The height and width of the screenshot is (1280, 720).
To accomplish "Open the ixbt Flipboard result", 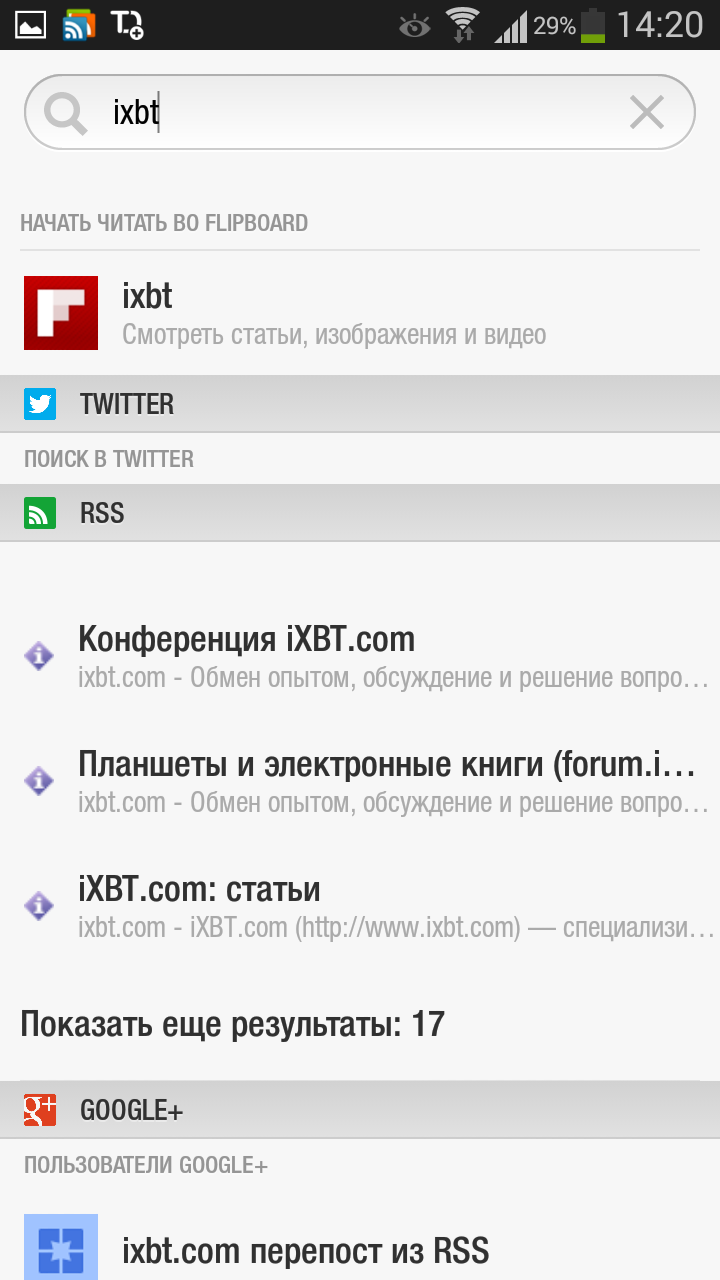I will [360, 313].
